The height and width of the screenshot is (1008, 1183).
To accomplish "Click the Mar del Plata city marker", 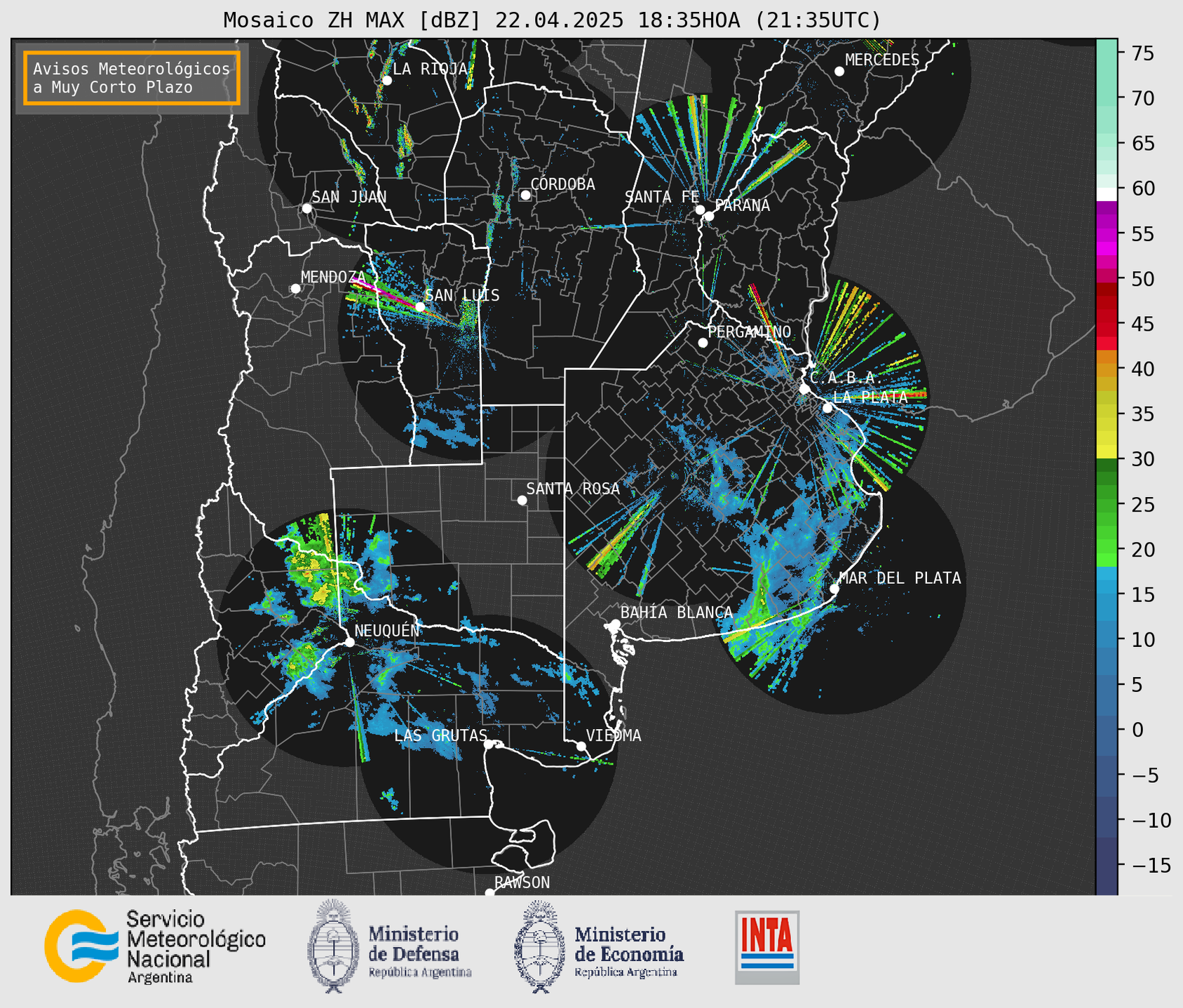I will (834, 589).
